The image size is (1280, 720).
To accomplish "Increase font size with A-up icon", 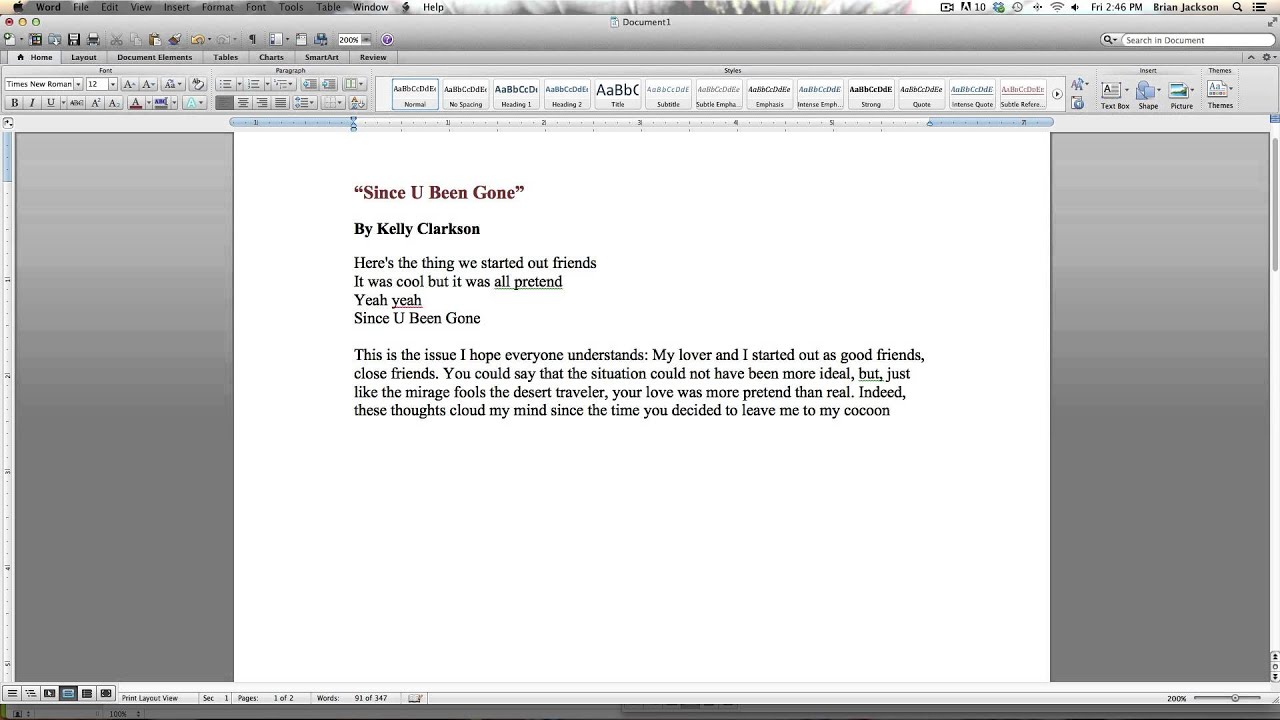I will pos(130,84).
